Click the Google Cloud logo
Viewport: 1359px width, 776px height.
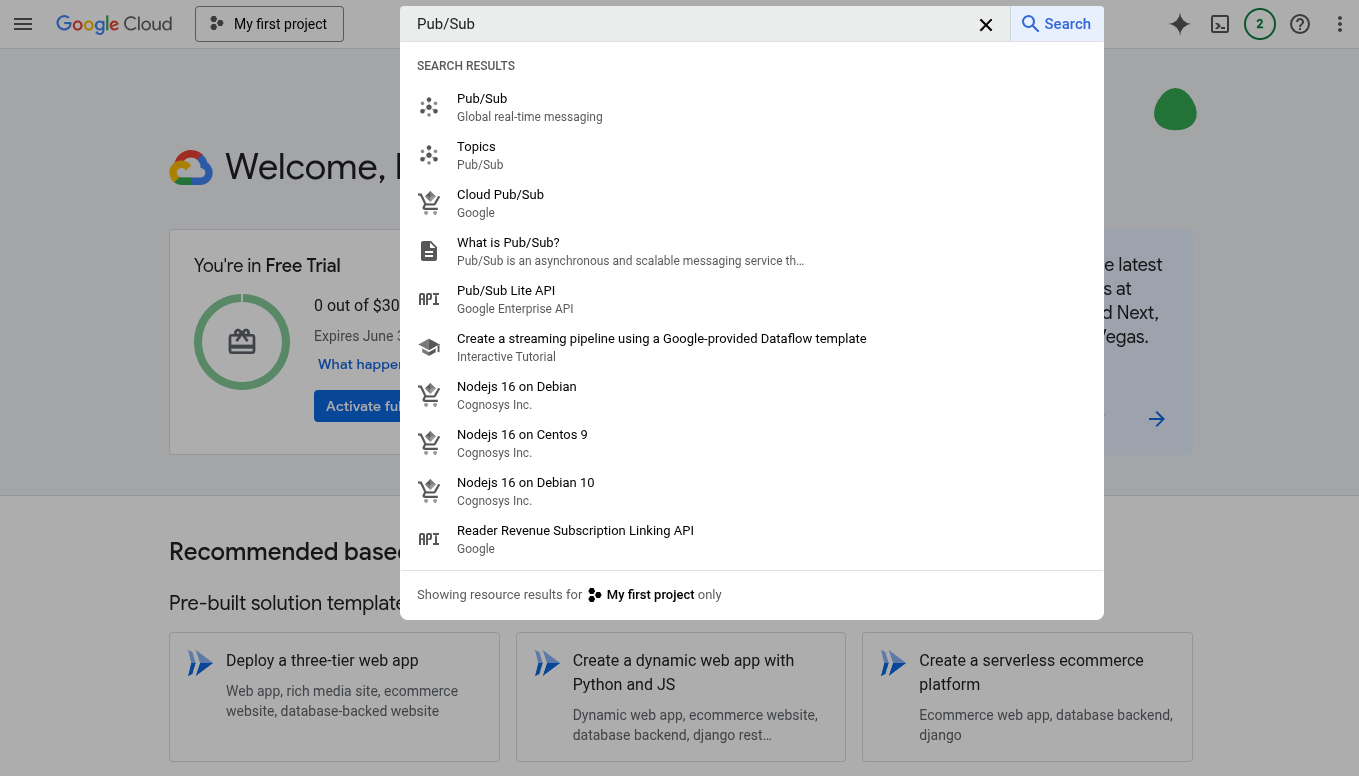[114, 24]
